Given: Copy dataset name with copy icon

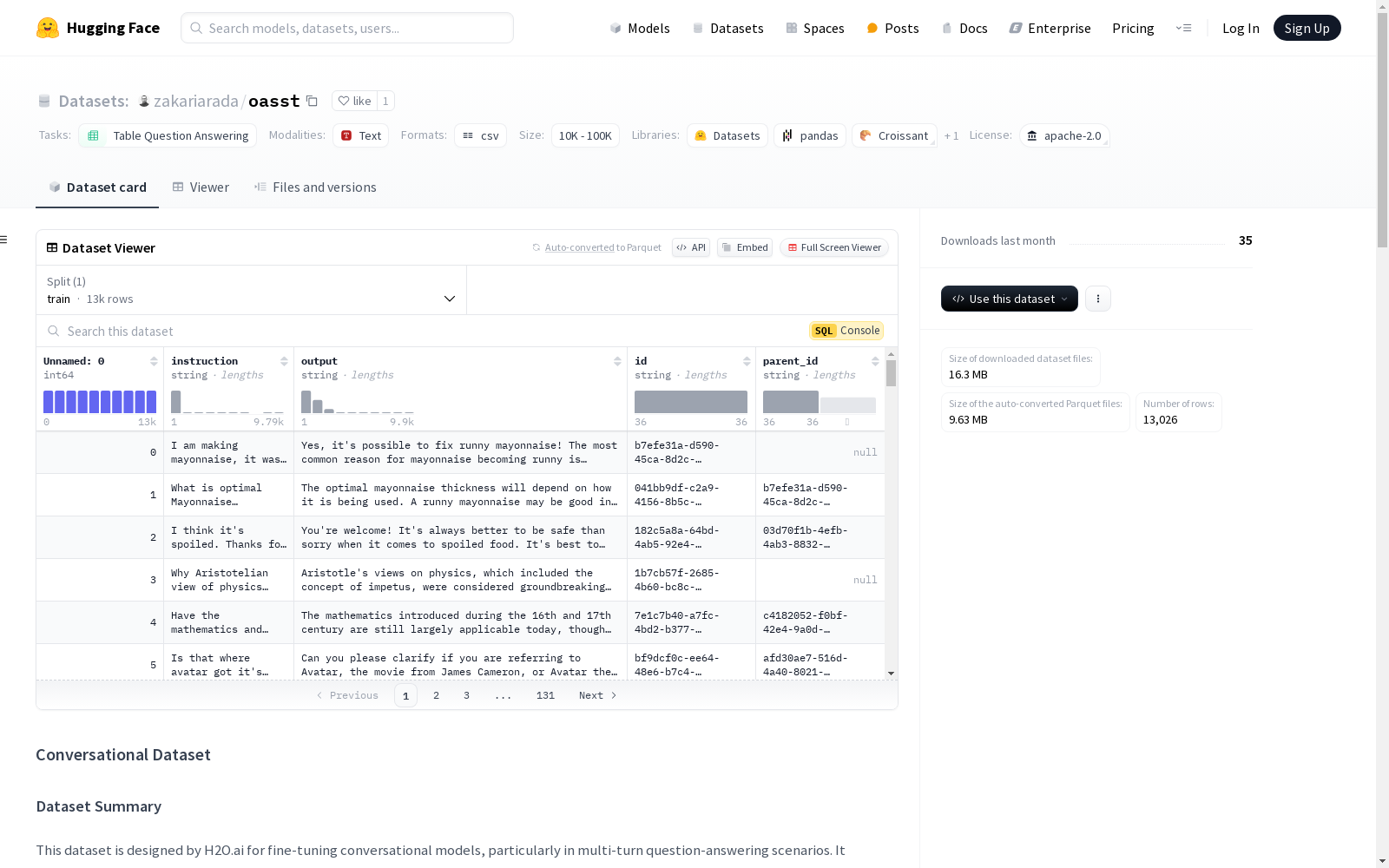Looking at the screenshot, I should pos(312,101).
